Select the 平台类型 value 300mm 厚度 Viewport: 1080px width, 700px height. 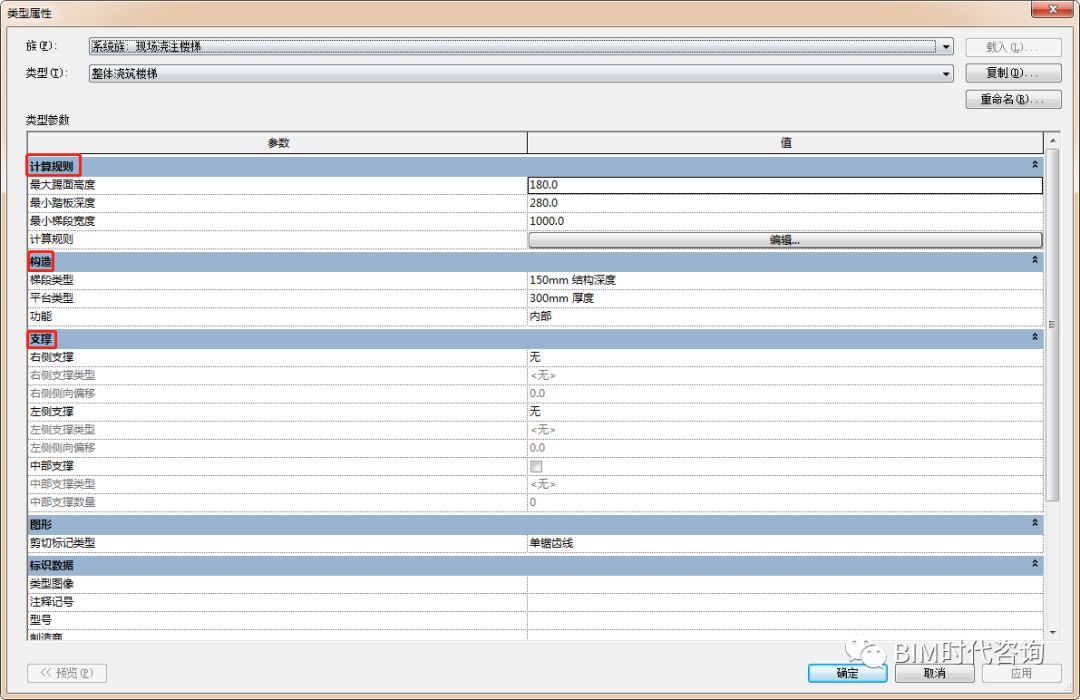coord(785,298)
